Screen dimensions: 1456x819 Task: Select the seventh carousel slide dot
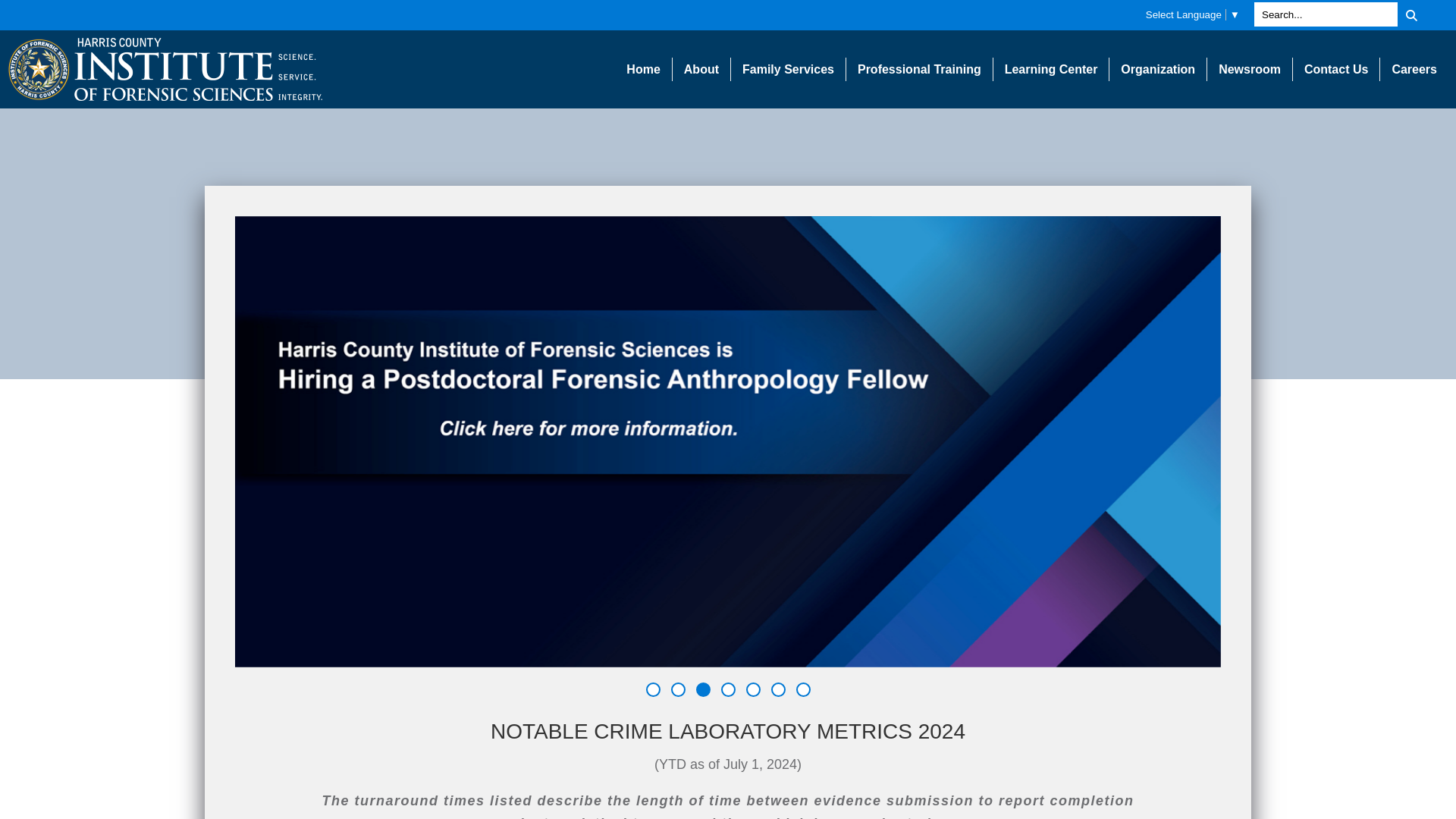(803, 689)
